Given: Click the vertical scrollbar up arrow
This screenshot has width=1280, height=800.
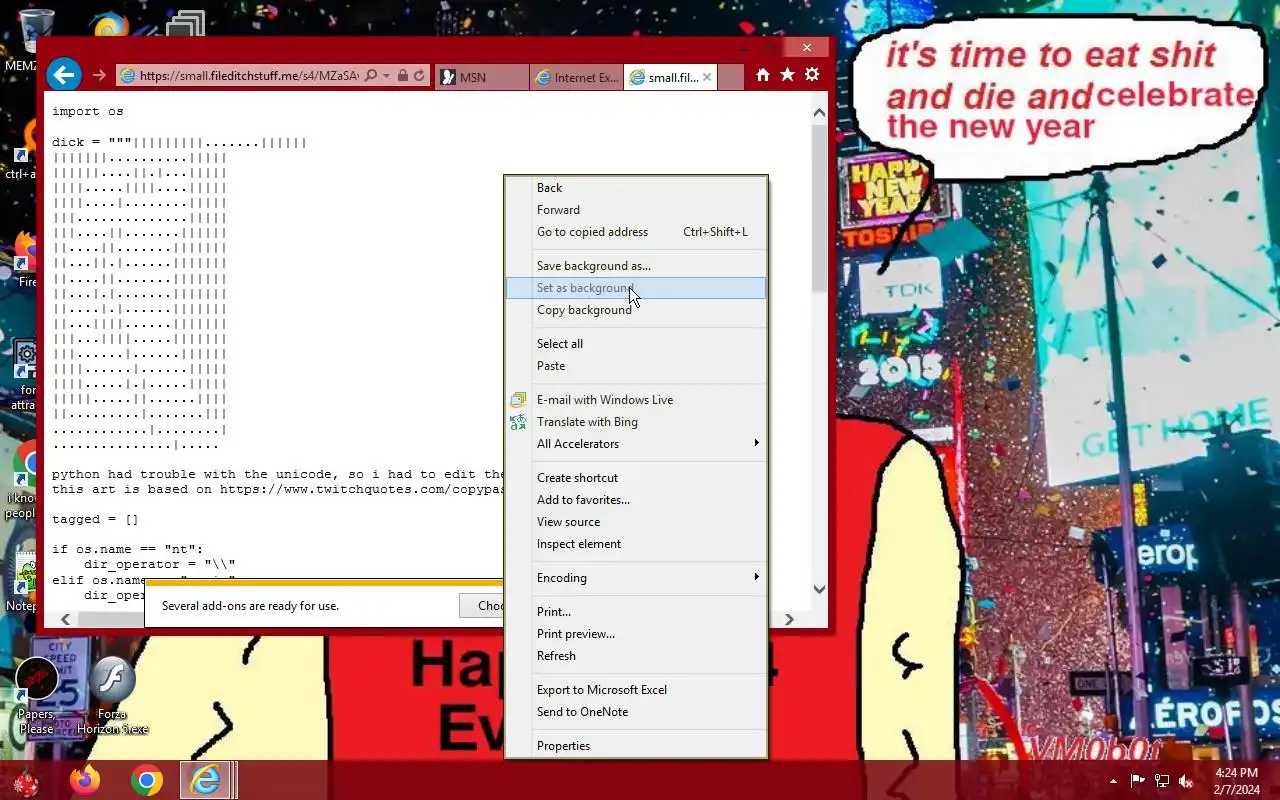Looking at the screenshot, I should [x=819, y=112].
